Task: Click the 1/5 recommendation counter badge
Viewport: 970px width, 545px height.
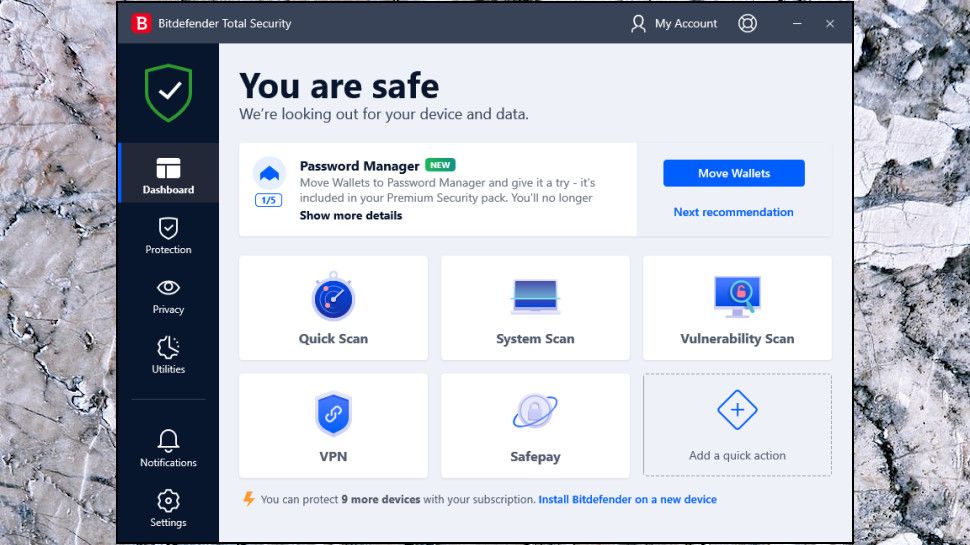Action: pyautogui.click(x=268, y=200)
